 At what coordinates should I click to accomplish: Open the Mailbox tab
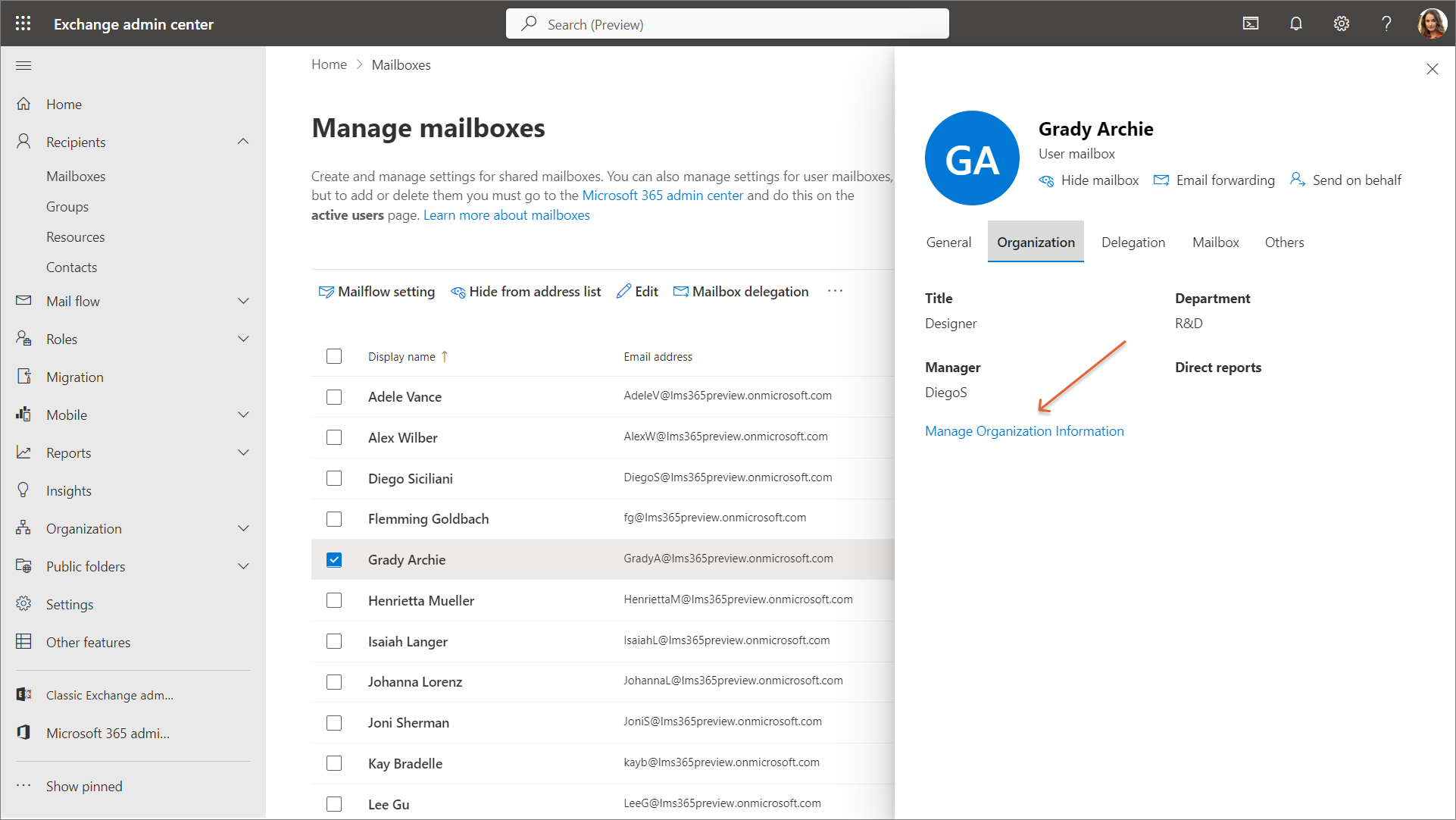[x=1215, y=243]
